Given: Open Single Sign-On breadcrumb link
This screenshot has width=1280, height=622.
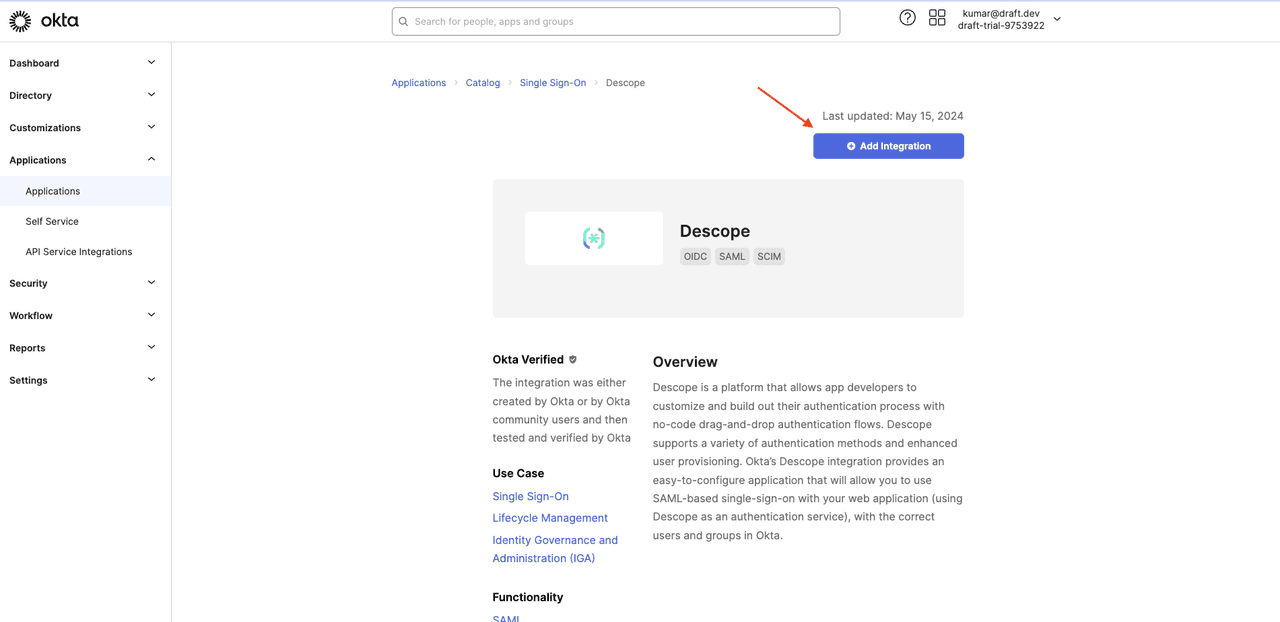Looking at the screenshot, I should click(x=553, y=83).
